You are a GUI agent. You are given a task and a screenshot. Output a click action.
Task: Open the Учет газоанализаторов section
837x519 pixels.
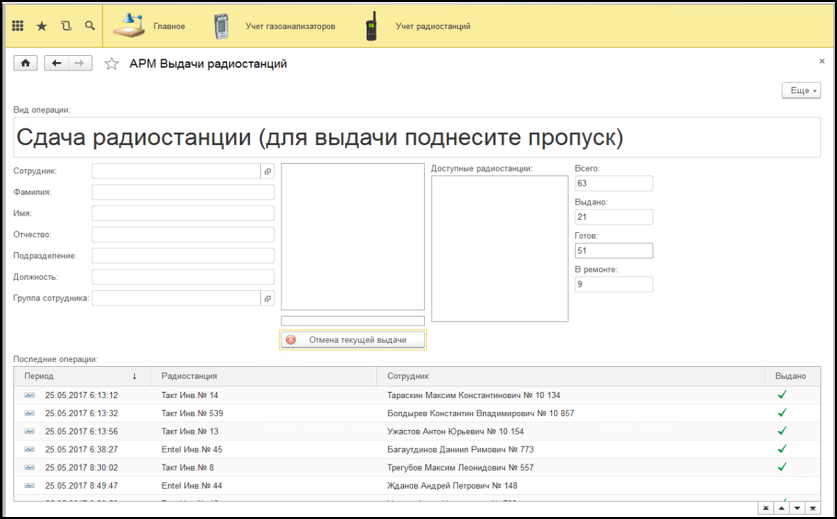[290, 26]
